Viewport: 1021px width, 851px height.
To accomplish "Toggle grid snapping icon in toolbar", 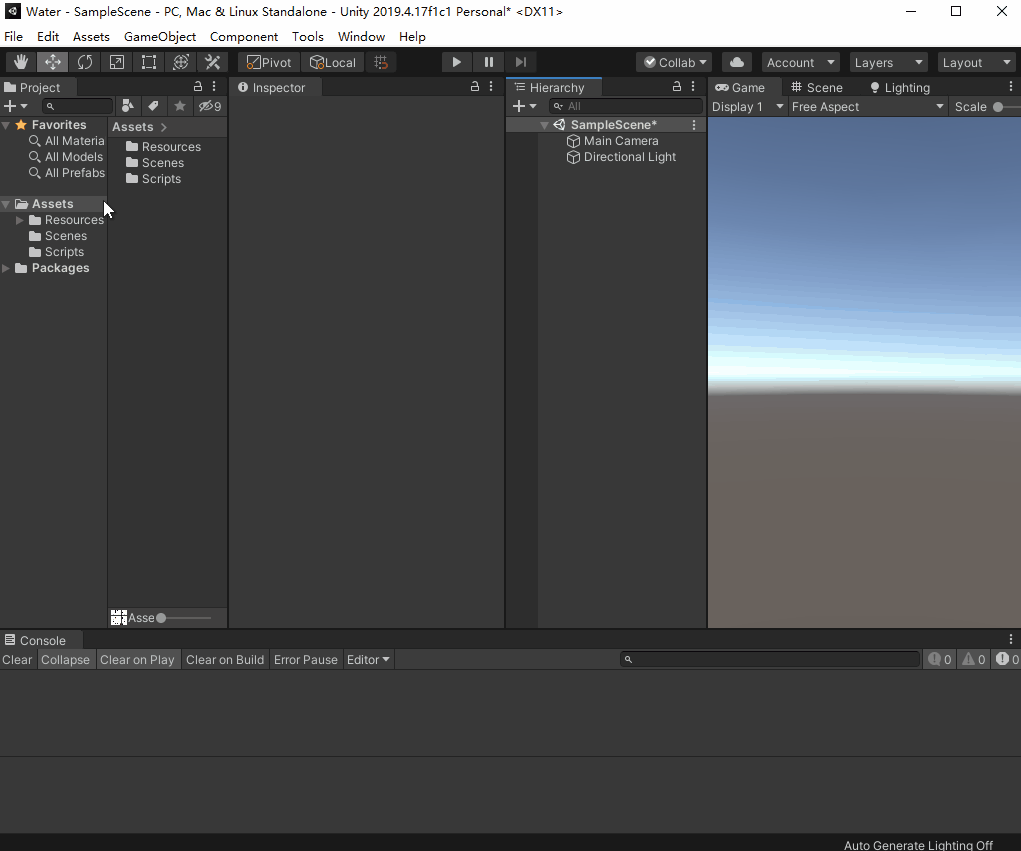I will pyautogui.click(x=381, y=62).
